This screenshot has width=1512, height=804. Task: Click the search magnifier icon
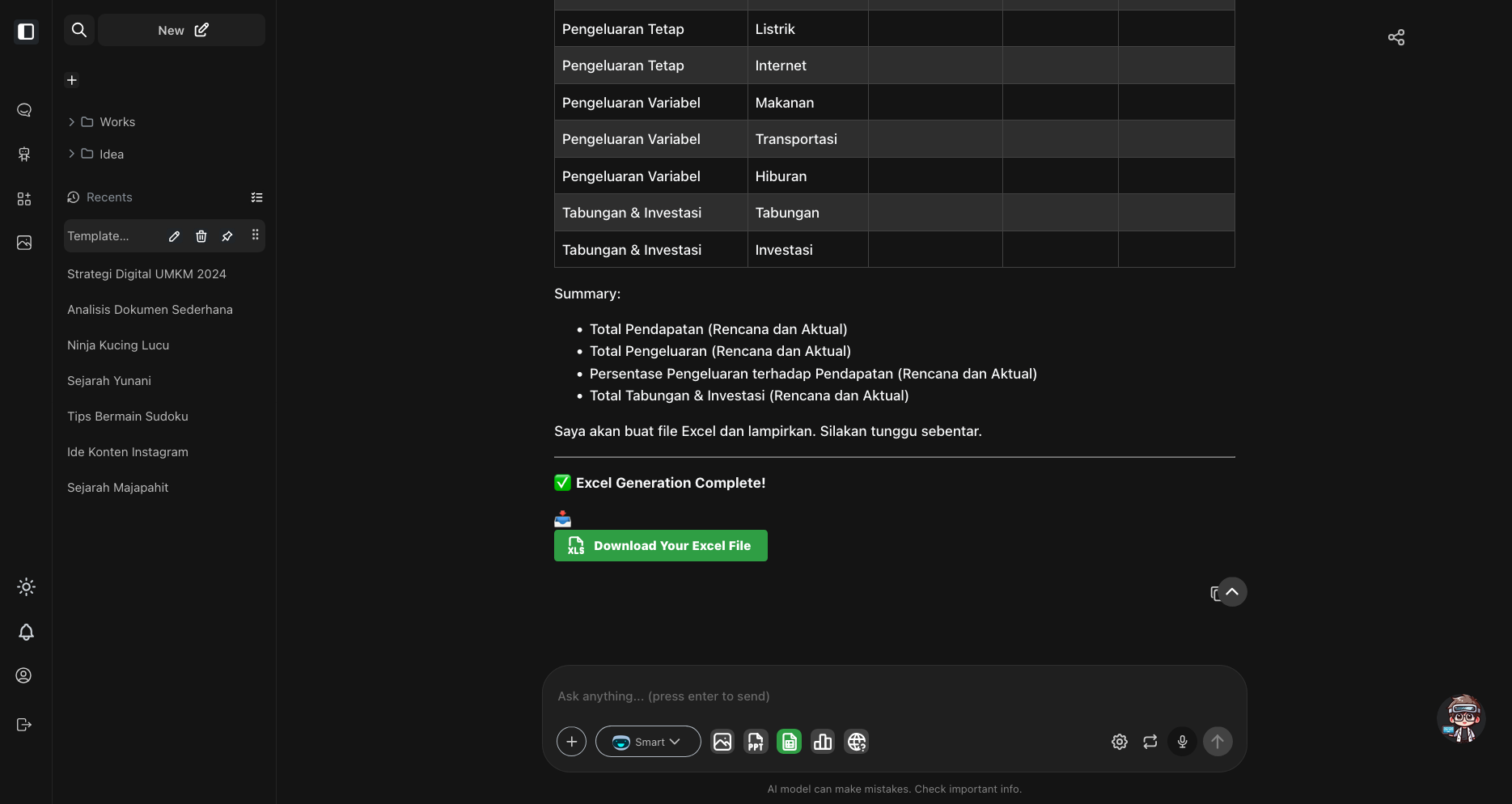coord(79,30)
